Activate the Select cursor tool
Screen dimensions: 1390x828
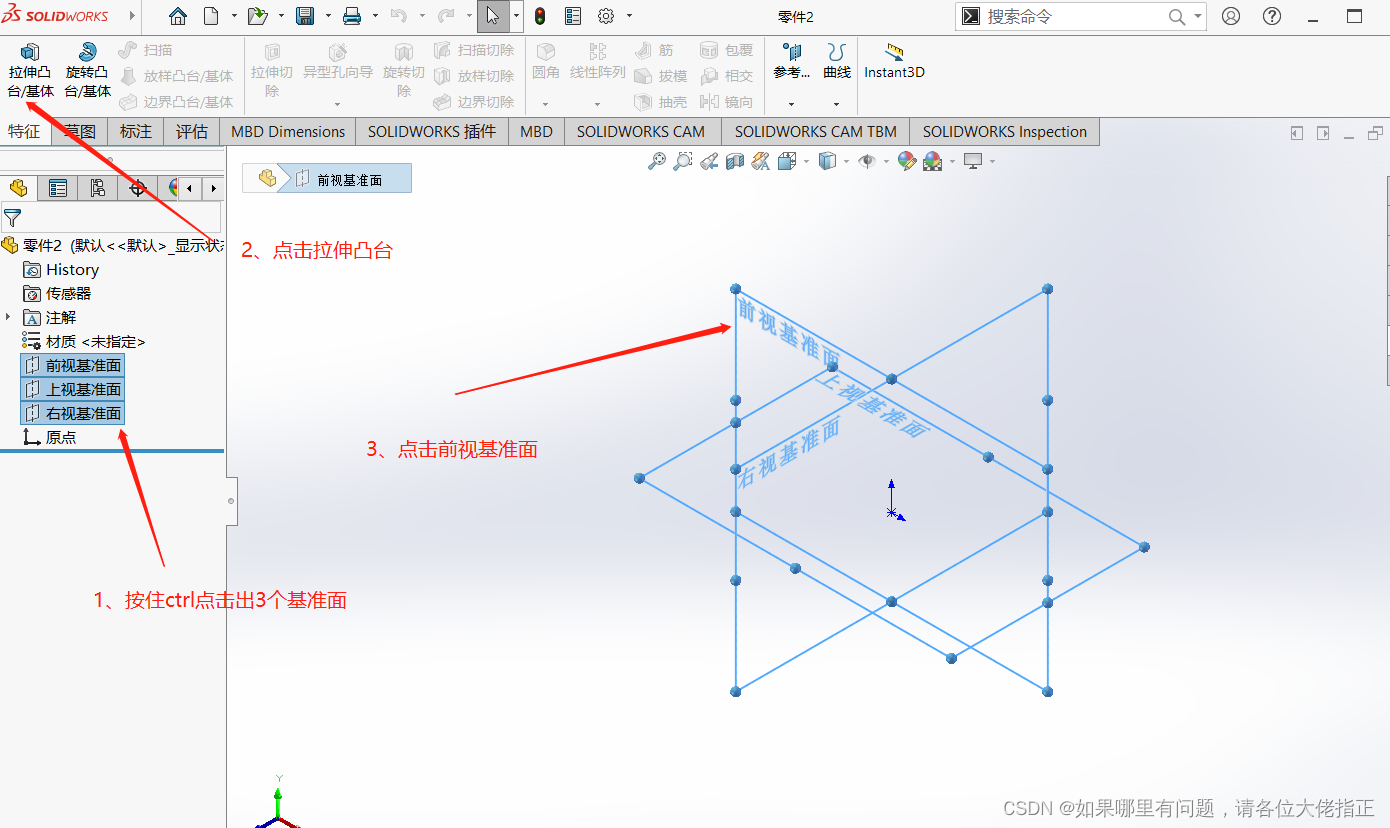click(493, 16)
